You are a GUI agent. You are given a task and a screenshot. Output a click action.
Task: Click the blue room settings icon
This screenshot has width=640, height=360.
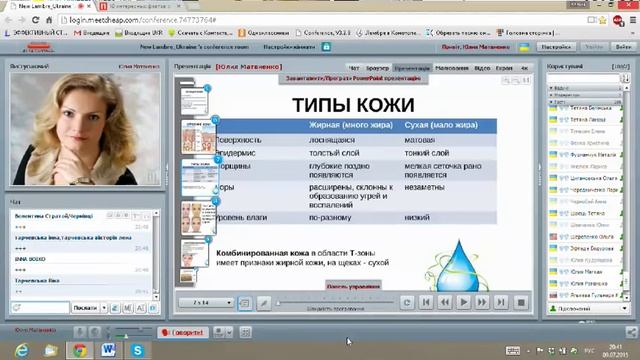click(326, 47)
